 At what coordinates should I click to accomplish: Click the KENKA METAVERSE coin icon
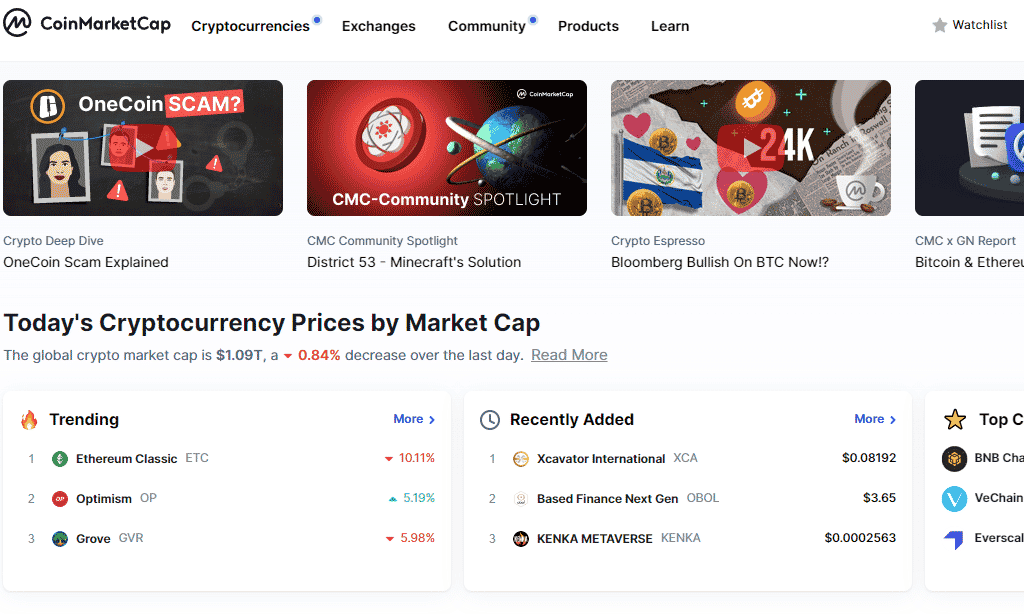tap(520, 539)
